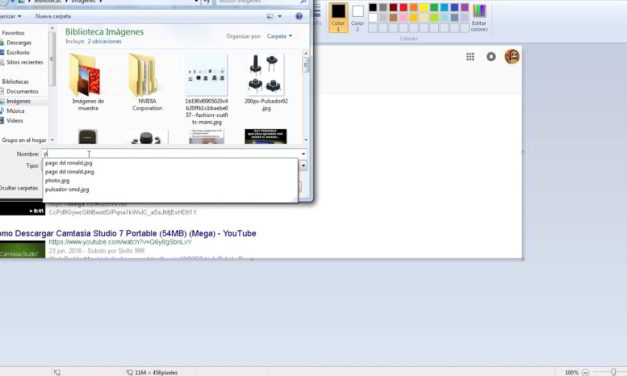Pick the yellow color swatch
This screenshot has height=376, width=627.
(x=424, y=8)
